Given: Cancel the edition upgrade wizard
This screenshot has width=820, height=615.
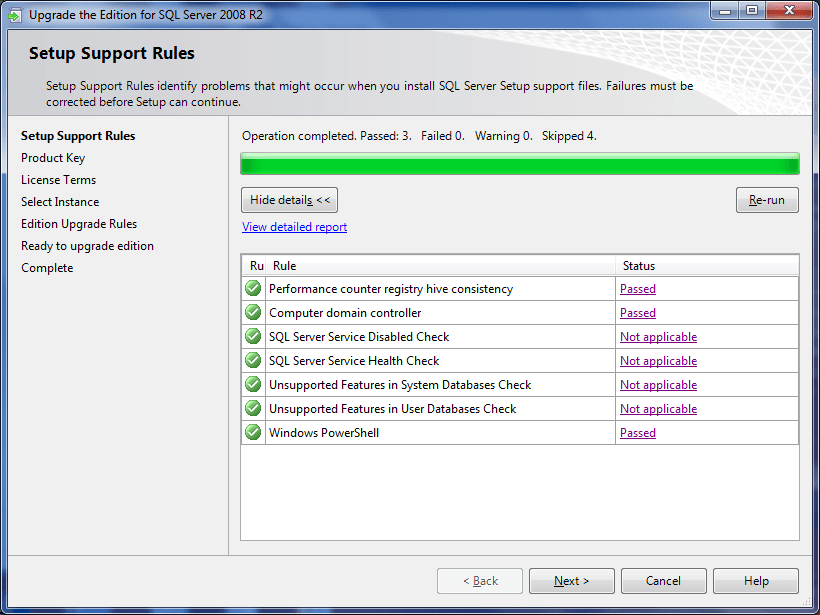Looking at the screenshot, I should coord(664,581).
